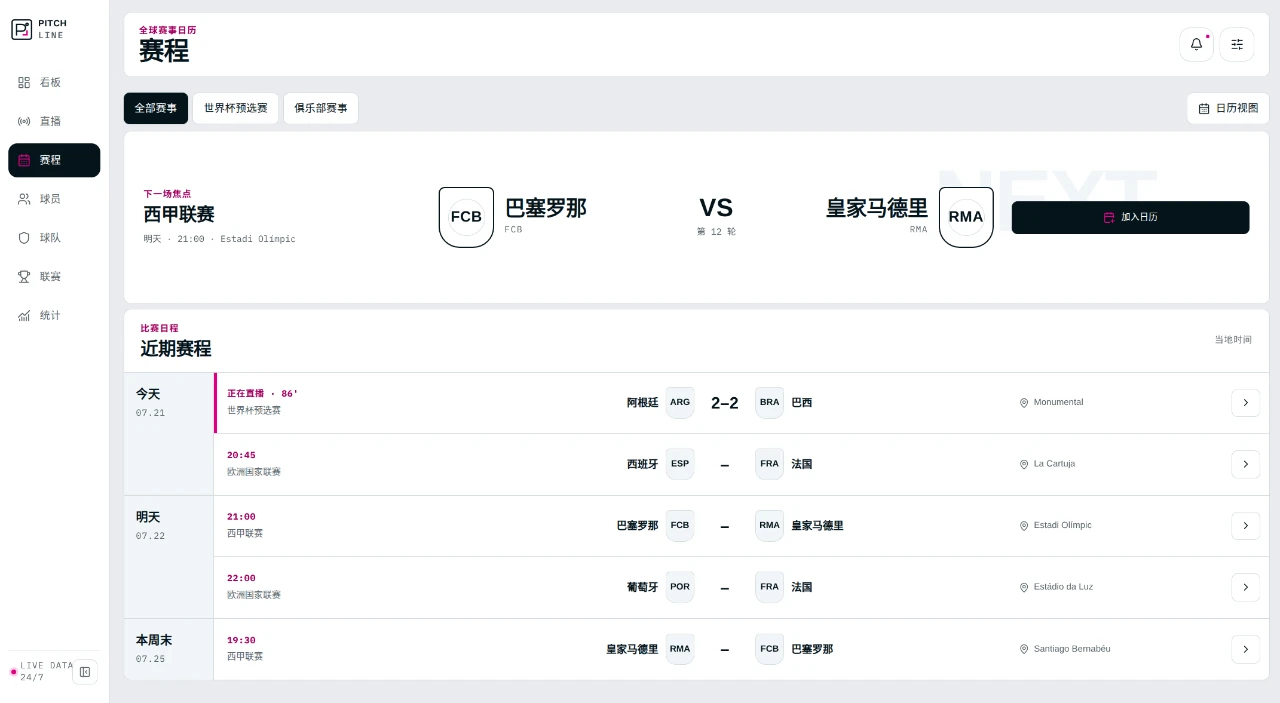The image size is (1280, 703).
Task: Click FCB badge in 19:30 row
Action: point(769,649)
